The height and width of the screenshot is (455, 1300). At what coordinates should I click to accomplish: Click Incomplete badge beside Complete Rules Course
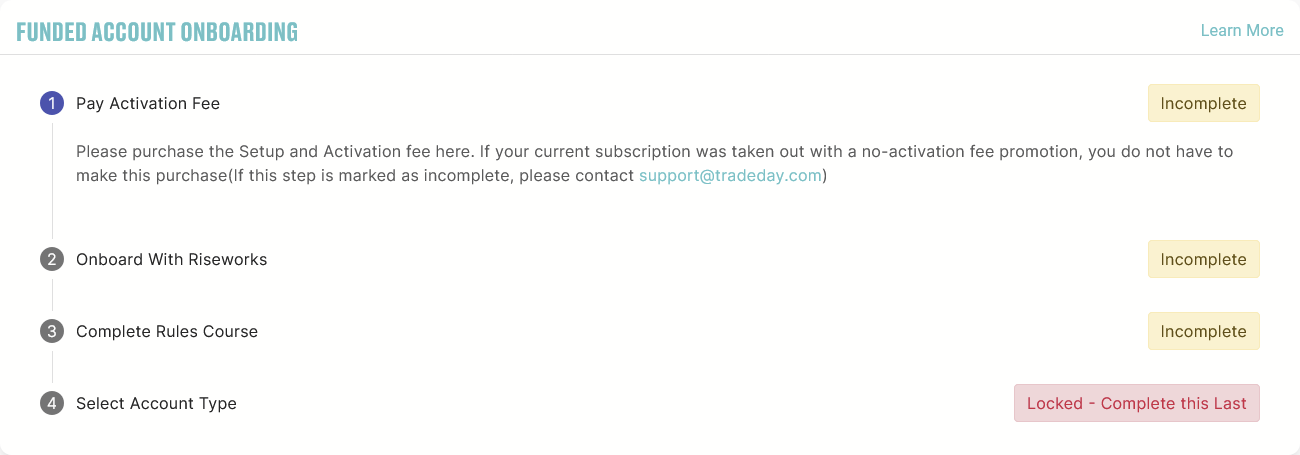click(1203, 331)
